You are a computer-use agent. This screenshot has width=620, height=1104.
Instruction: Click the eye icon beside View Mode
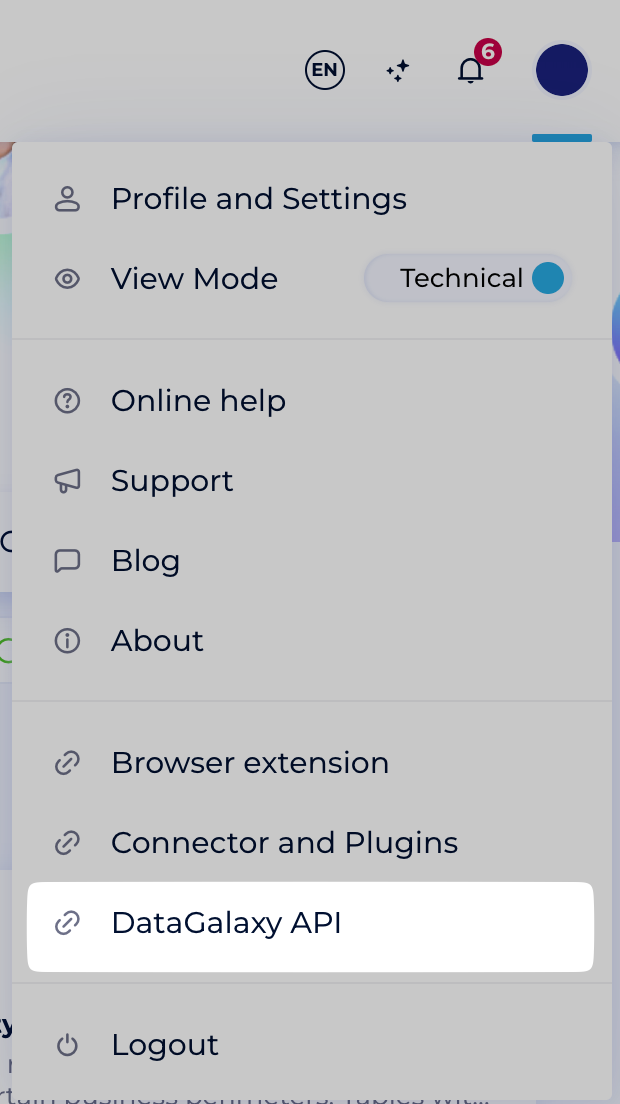(67, 279)
